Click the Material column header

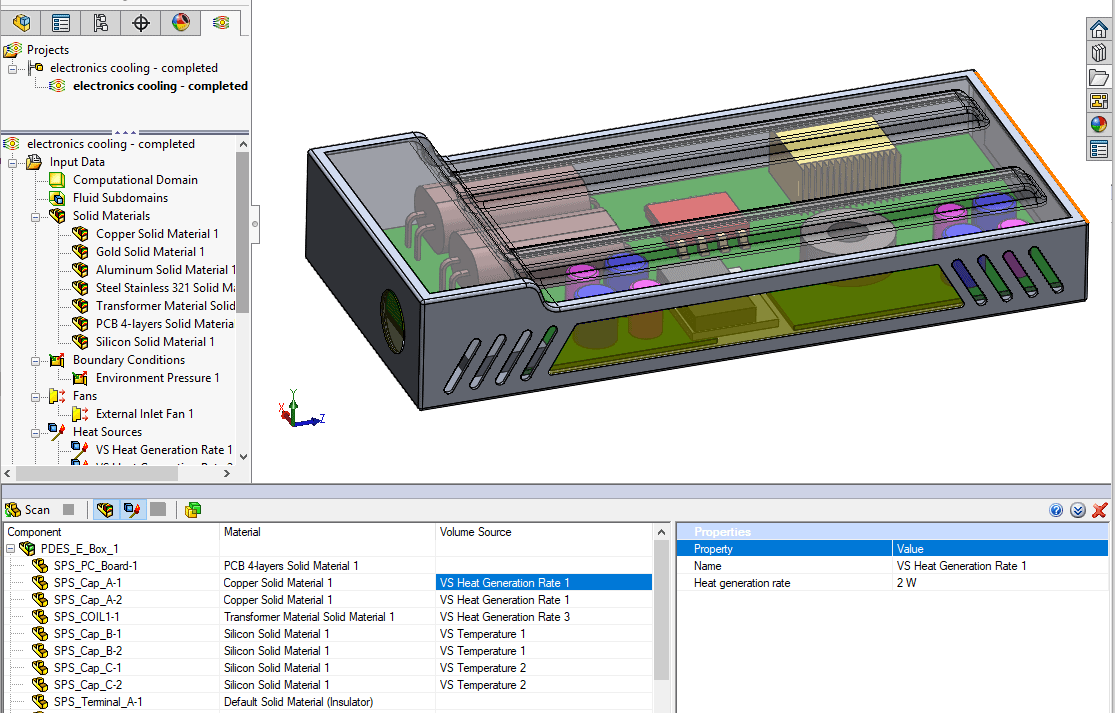(x=327, y=532)
